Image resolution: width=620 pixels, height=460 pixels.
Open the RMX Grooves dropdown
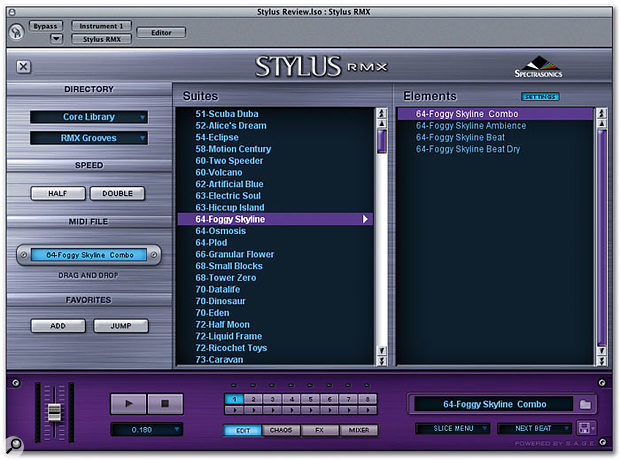pyautogui.click(x=89, y=138)
